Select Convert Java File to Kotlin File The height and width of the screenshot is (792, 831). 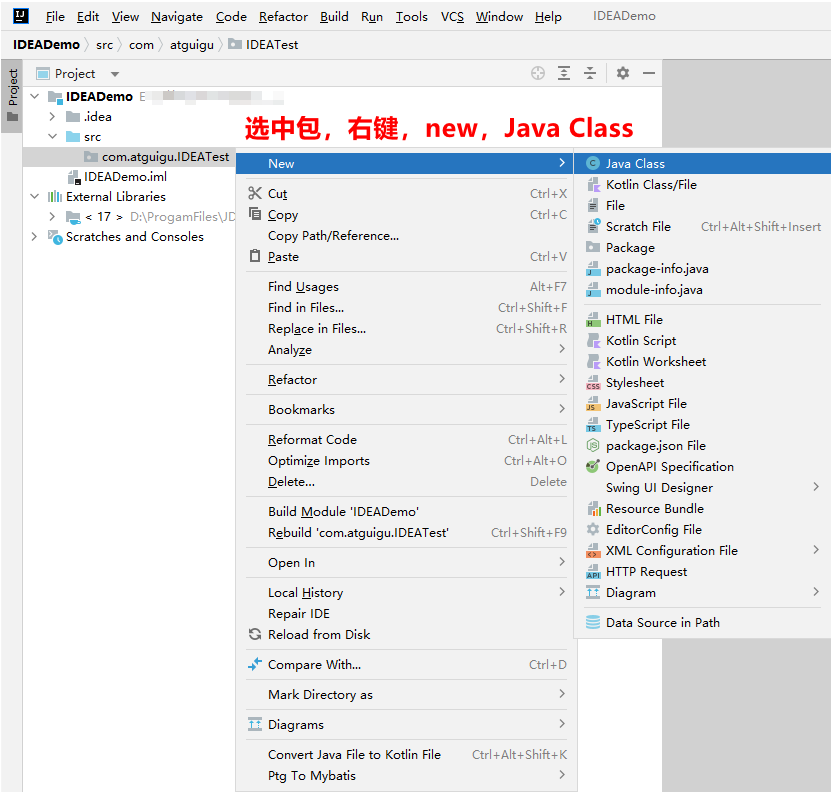[x=406, y=754]
